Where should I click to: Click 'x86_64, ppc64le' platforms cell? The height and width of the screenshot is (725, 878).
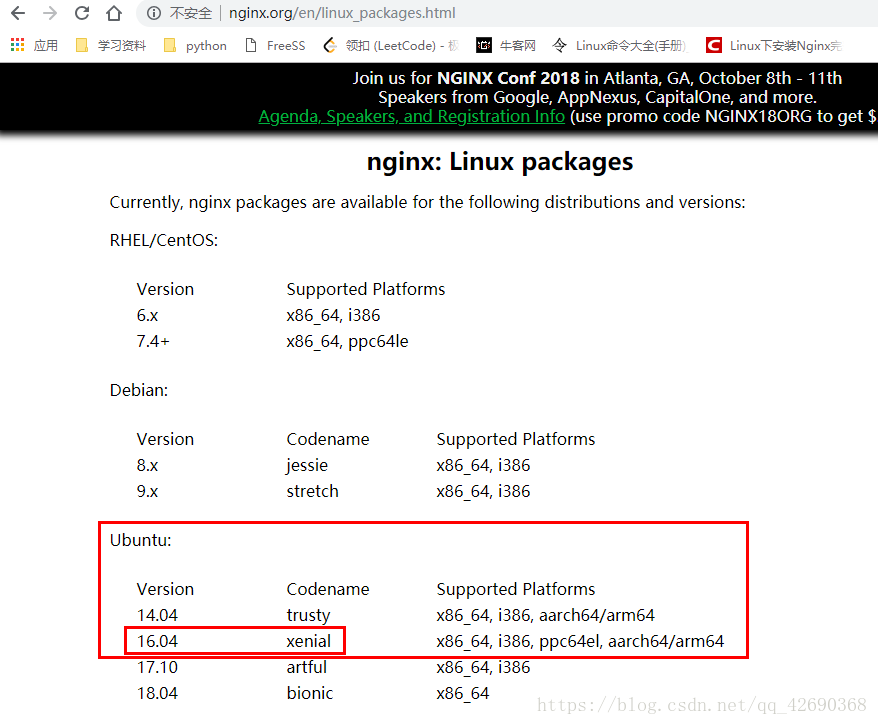[x=347, y=342]
